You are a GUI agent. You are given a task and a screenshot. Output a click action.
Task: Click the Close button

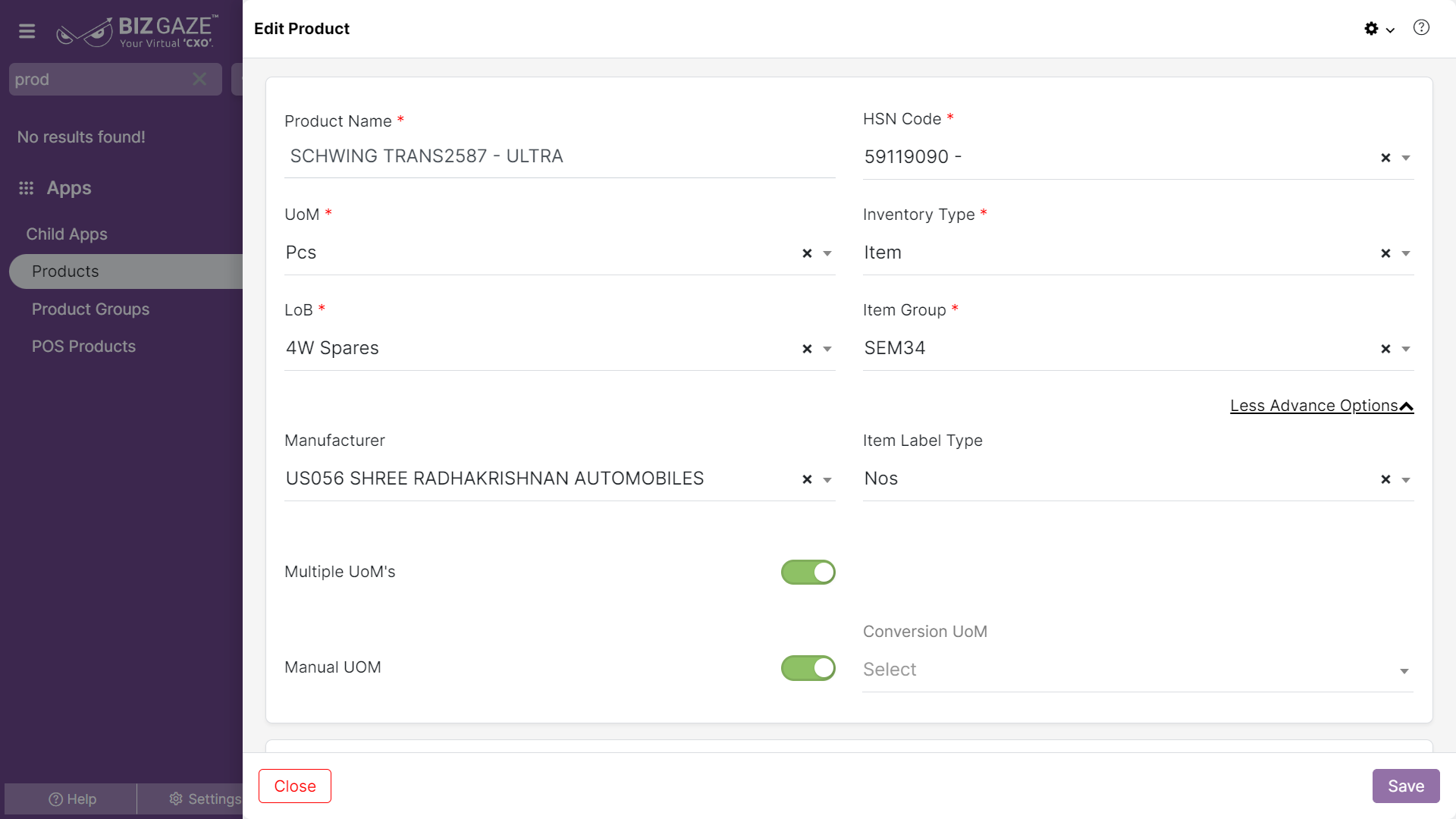295,786
